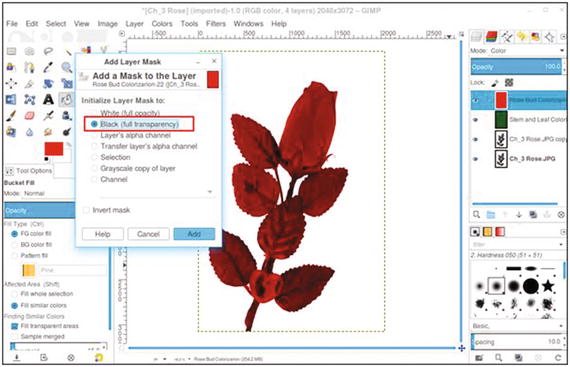Open the File menu
The image size is (570, 367).
click(12, 24)
